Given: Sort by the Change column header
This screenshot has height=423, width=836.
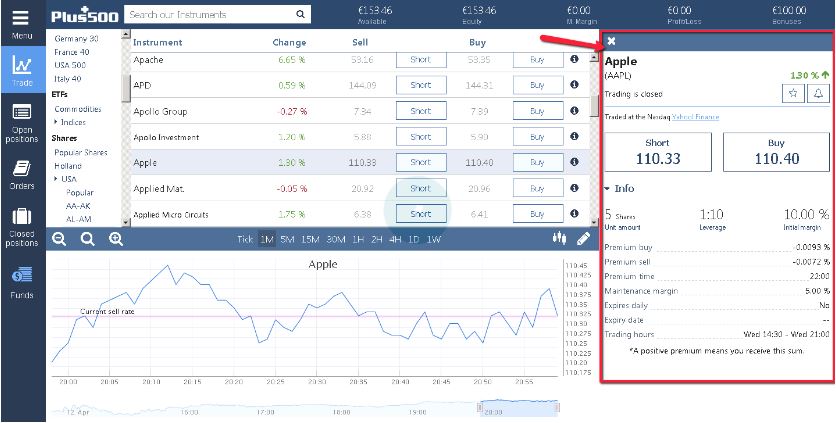Looking at the screenshot, I should pyautogui.click(x=289, y=43).
